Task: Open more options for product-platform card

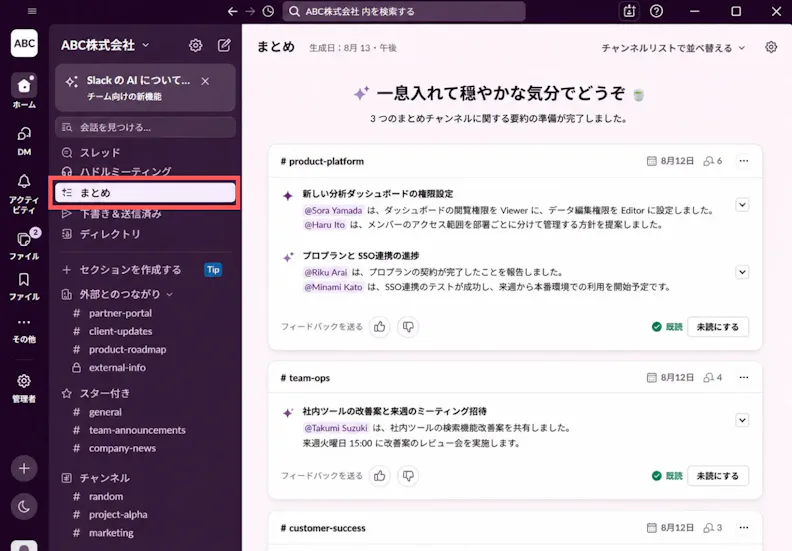Action: click(744, 161)
